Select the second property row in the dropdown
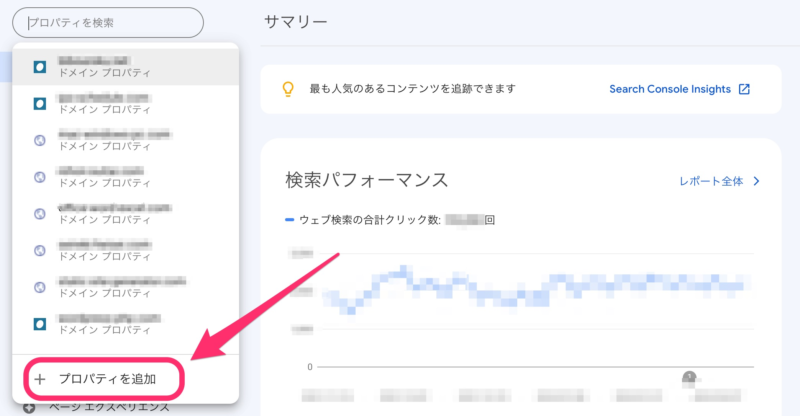This screenshot has width=800, height=416. point(126,104)
